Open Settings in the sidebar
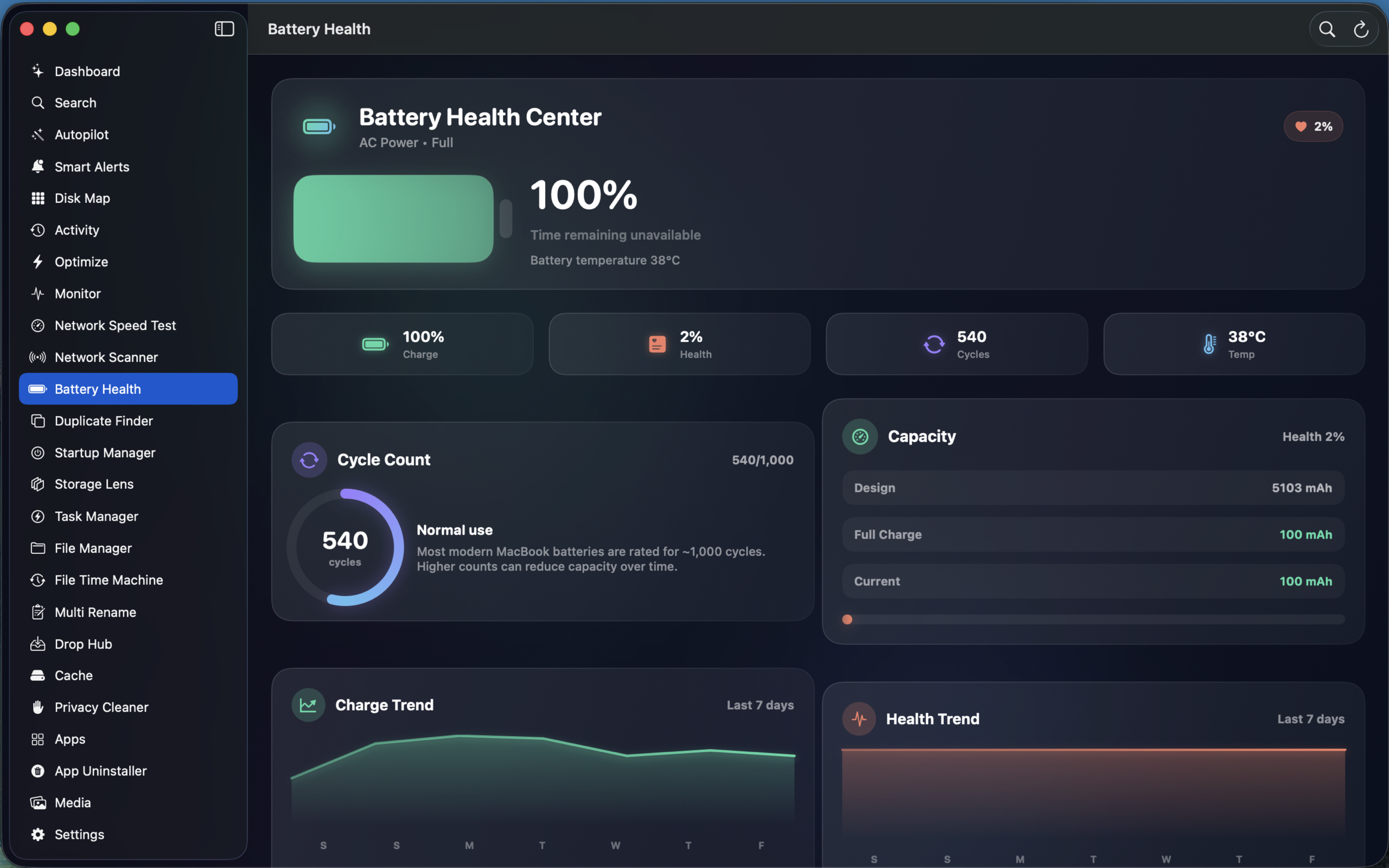 click(128, 835)
